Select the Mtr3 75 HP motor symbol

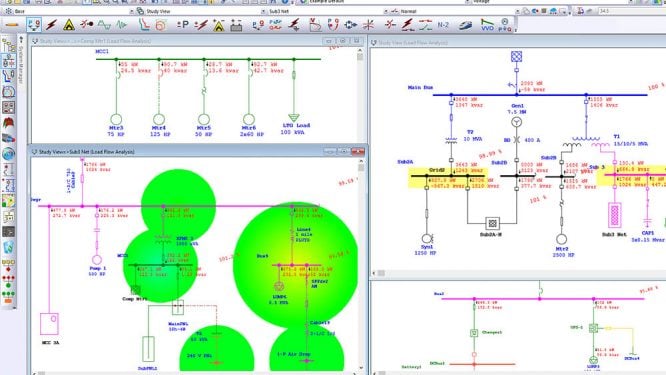point(116,119)
